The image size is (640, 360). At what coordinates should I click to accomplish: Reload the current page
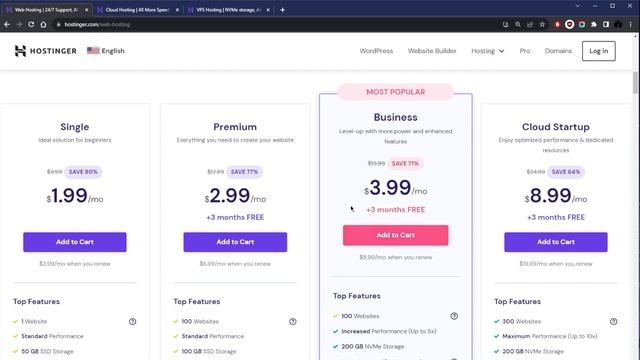31,24
